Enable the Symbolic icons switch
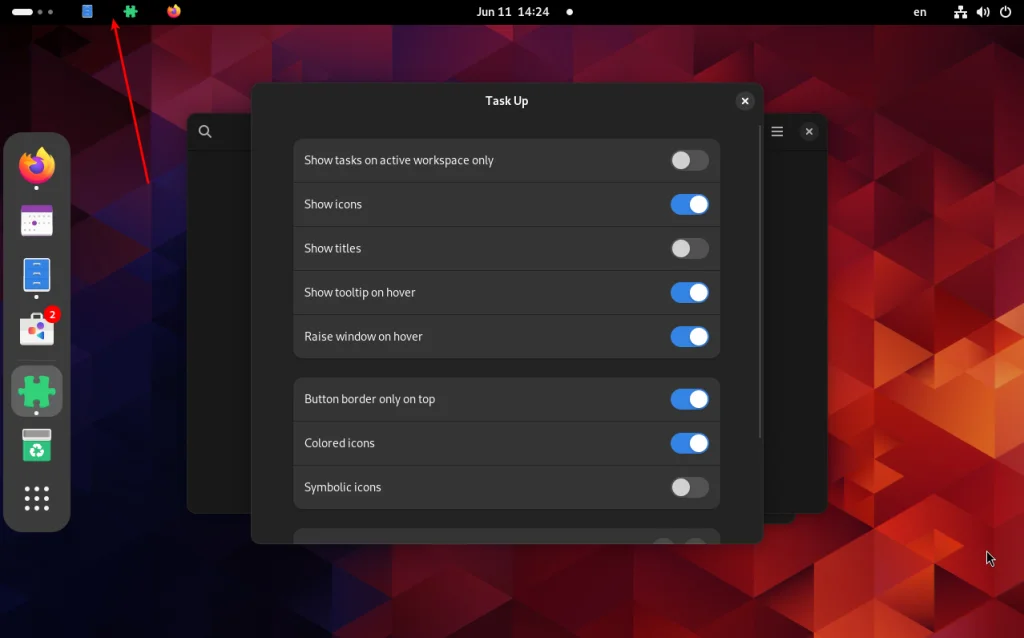 tap(689, 487)
